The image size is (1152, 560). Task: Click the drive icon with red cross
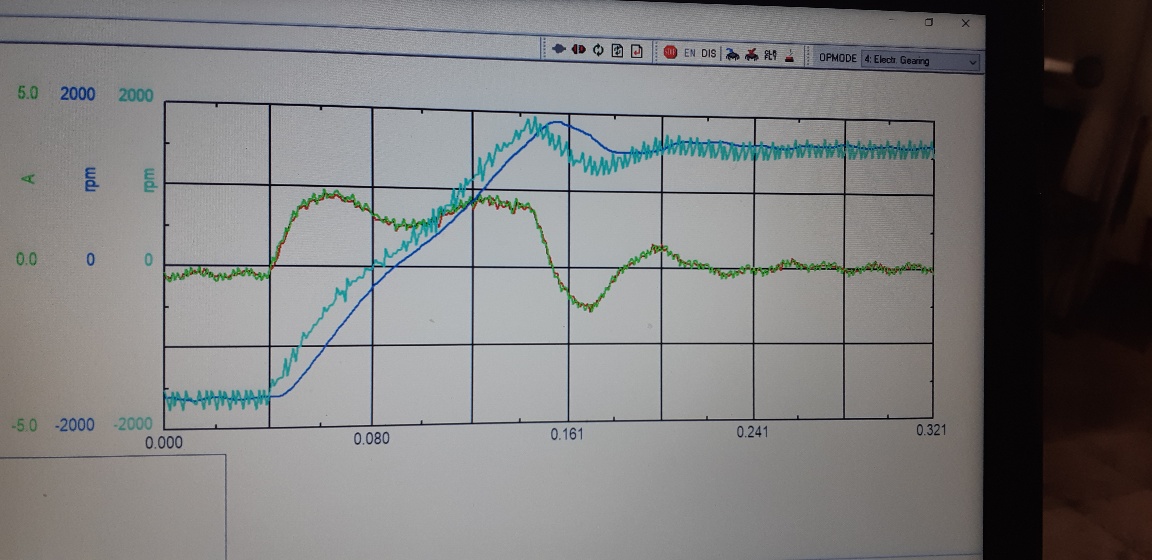click(x=752, y=55)
